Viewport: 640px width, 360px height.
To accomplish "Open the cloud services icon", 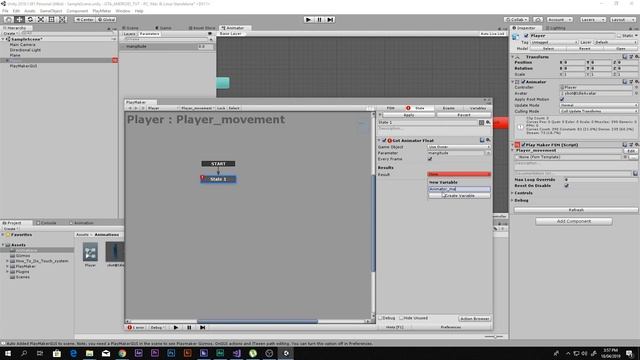I will (x=538, y=20).
